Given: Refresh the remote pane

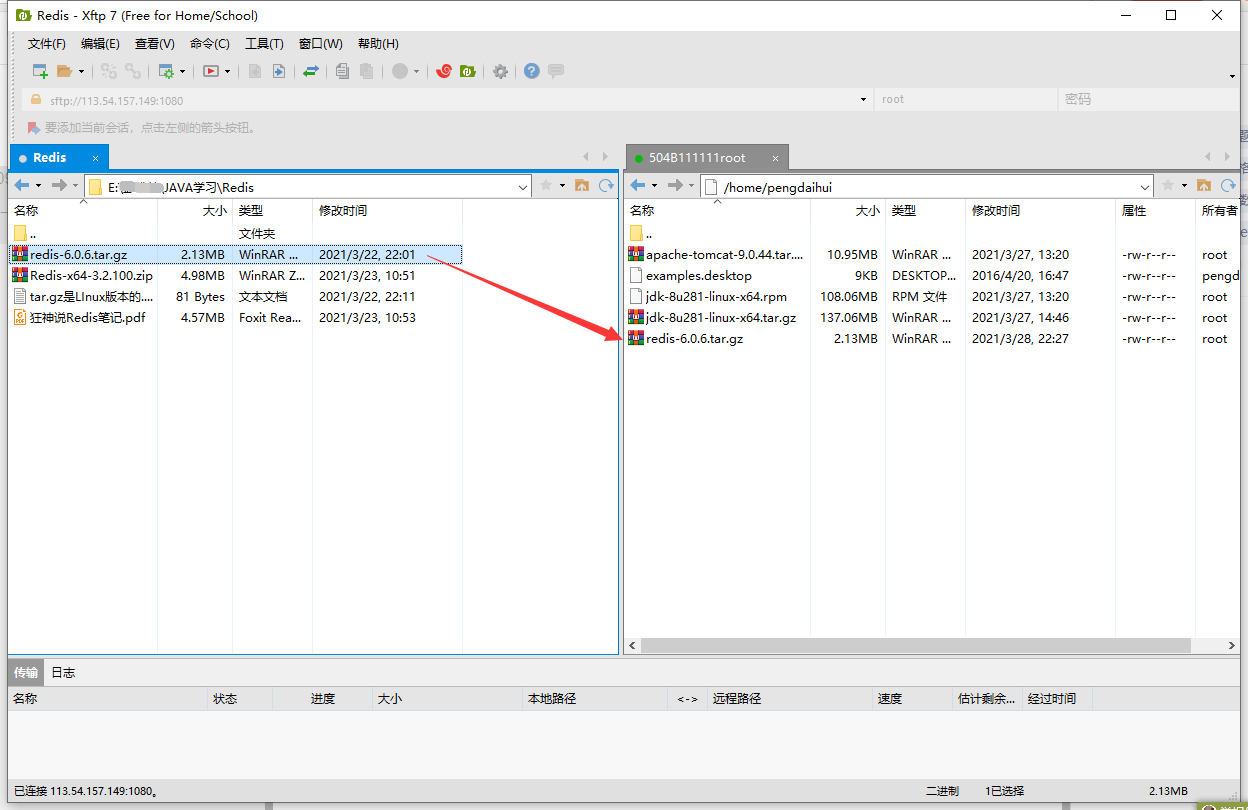Looking at the screenshot, I should pos(1228,186).
